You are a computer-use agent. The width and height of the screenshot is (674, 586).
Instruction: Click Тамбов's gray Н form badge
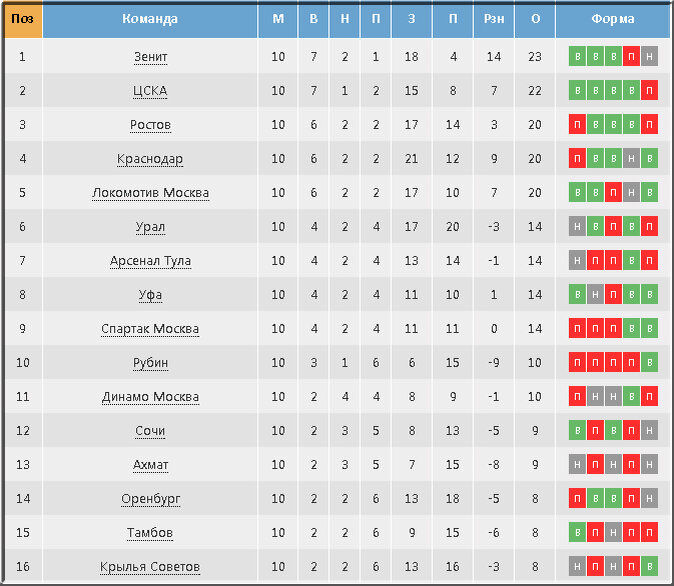click(613, 532)
